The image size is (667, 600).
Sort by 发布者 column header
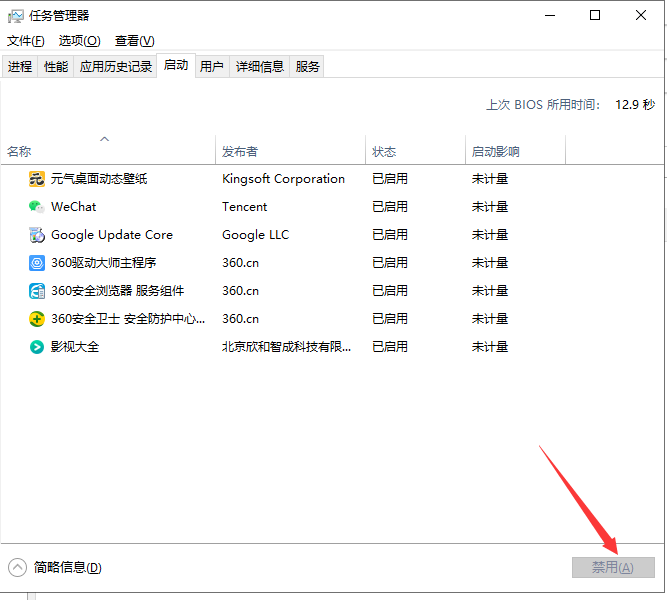pos(240,152)
